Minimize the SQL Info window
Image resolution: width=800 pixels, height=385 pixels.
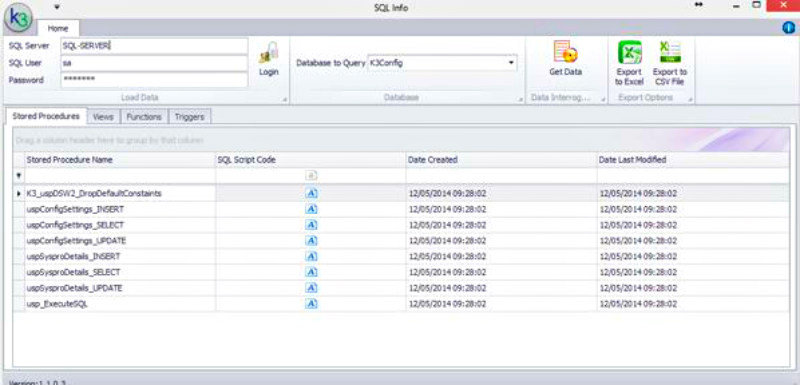[x=737, y=6]
